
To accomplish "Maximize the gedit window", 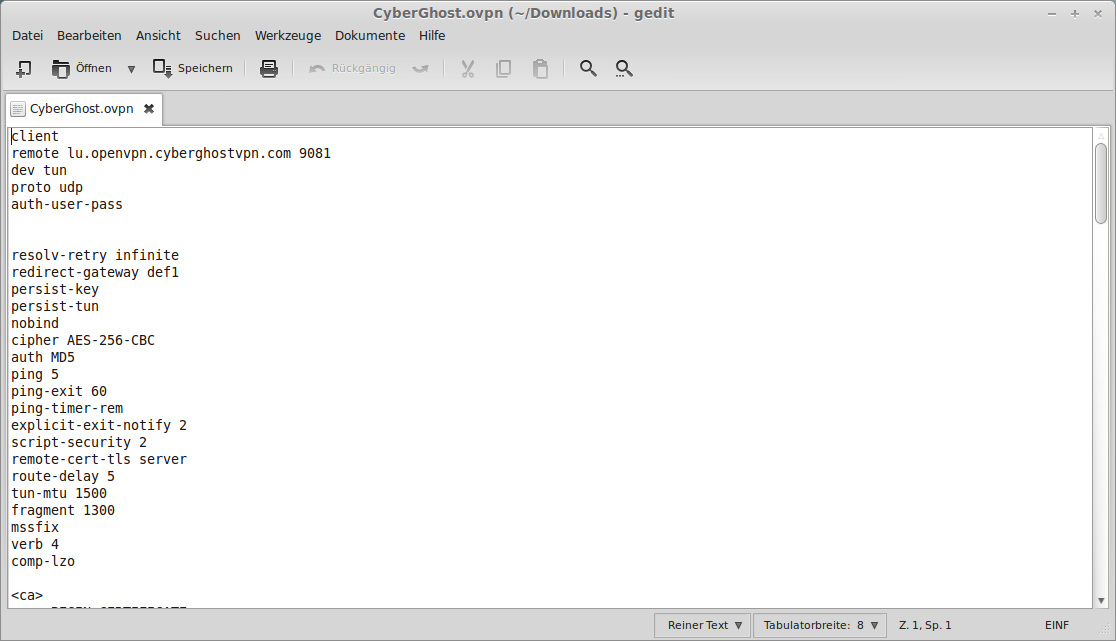I will coord(1075,14).
